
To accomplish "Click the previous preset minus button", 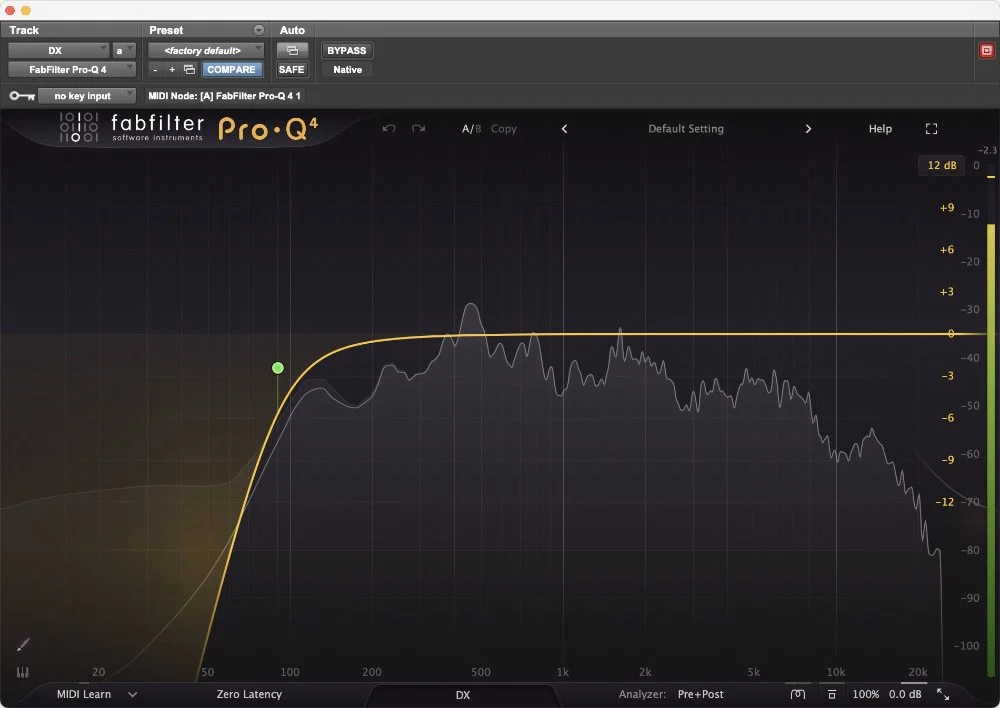I will [x=155, y=70].
